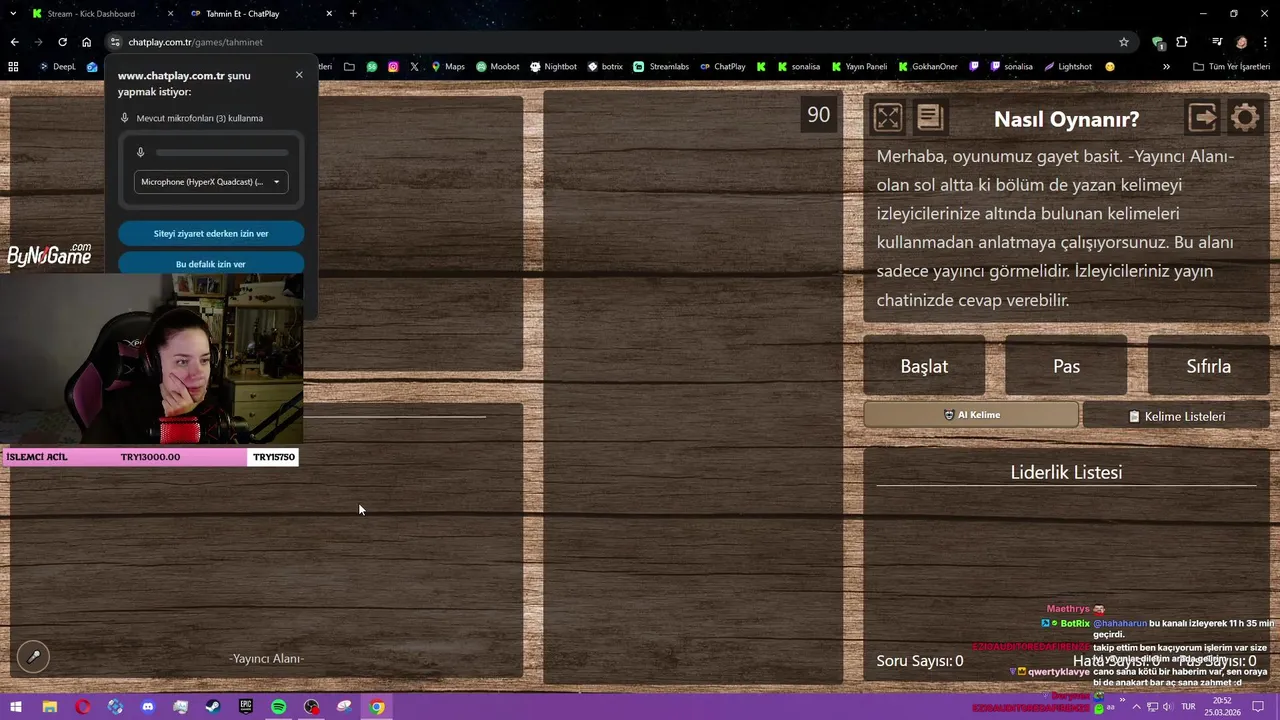Go back in Chrome
1280x720 pixels.
[x=14, y=42]
